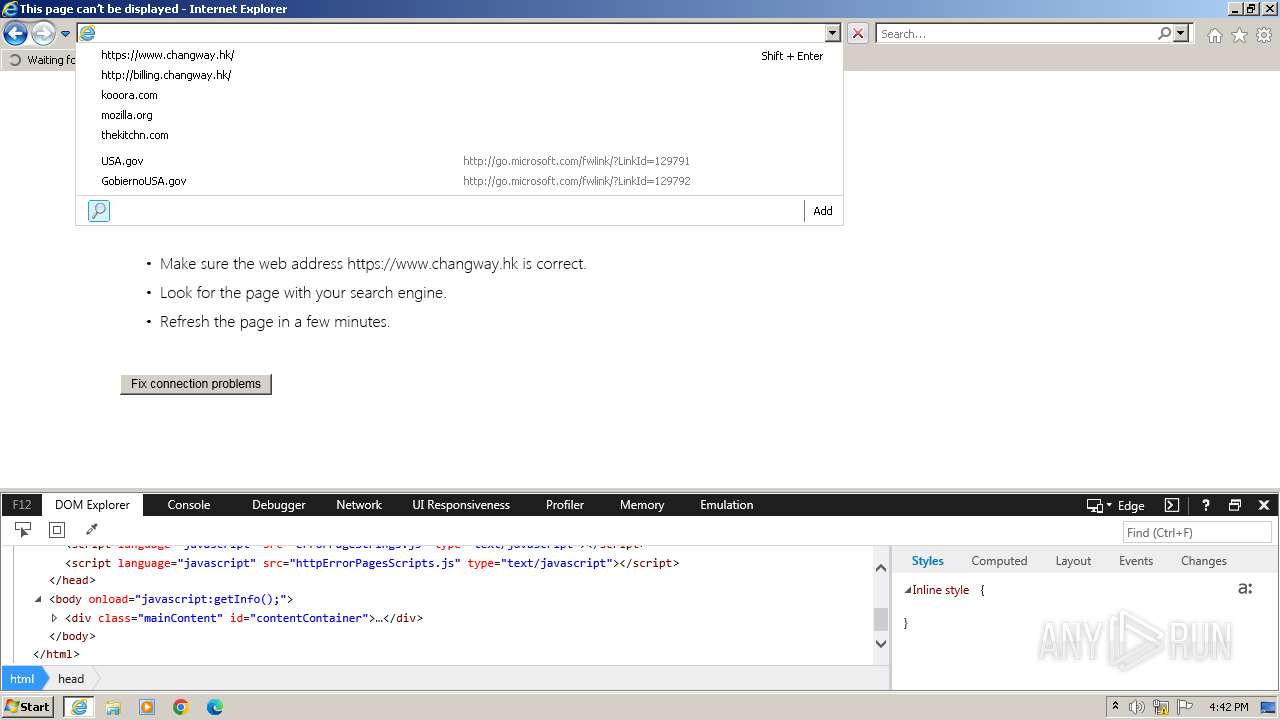
Task: Click the magnifier search icon in search box
Action: [1164, 33]
